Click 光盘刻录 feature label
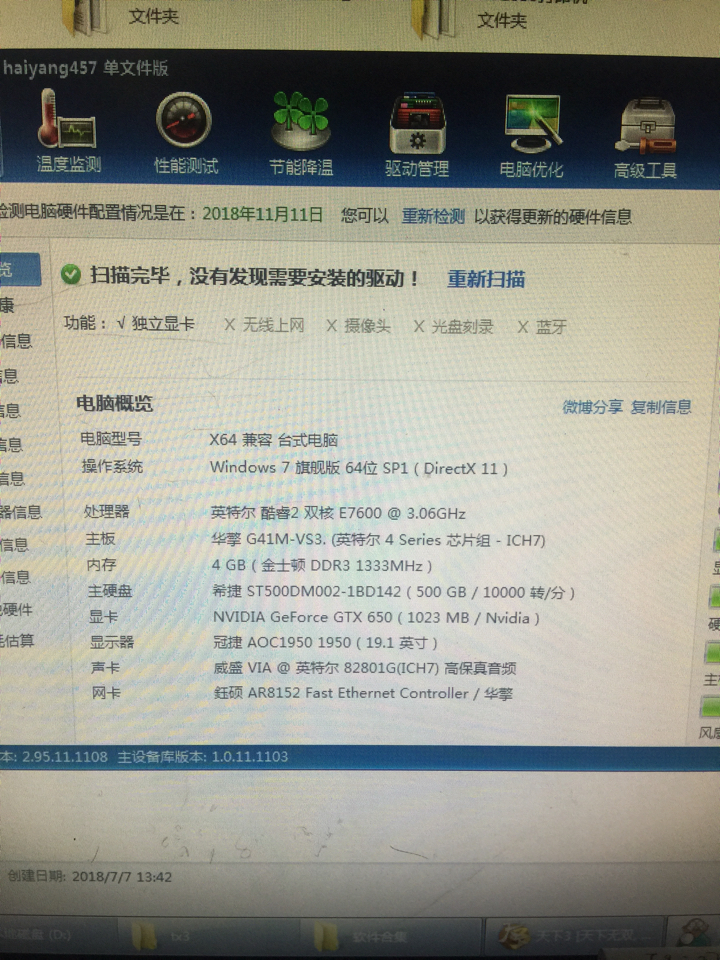Viewport: 720px width, 960px height. tap(462, 326)
